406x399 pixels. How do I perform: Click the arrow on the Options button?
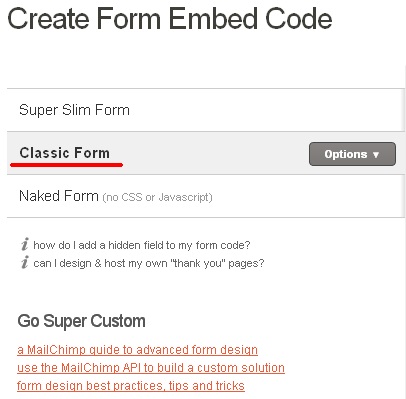(x=376, y=155)
